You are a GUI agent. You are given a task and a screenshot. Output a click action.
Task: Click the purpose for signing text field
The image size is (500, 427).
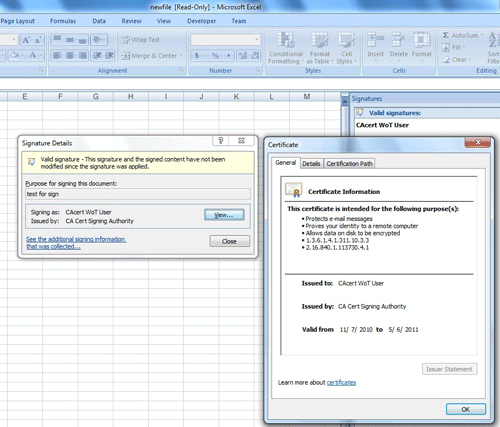pos(138,194)
